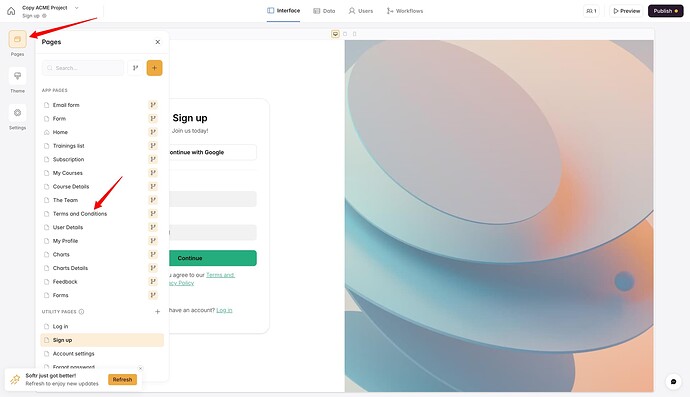Click branch icon on My Courses row
Image resolution: width=690 pixels, height=397 pixels.
coord(153,173)
